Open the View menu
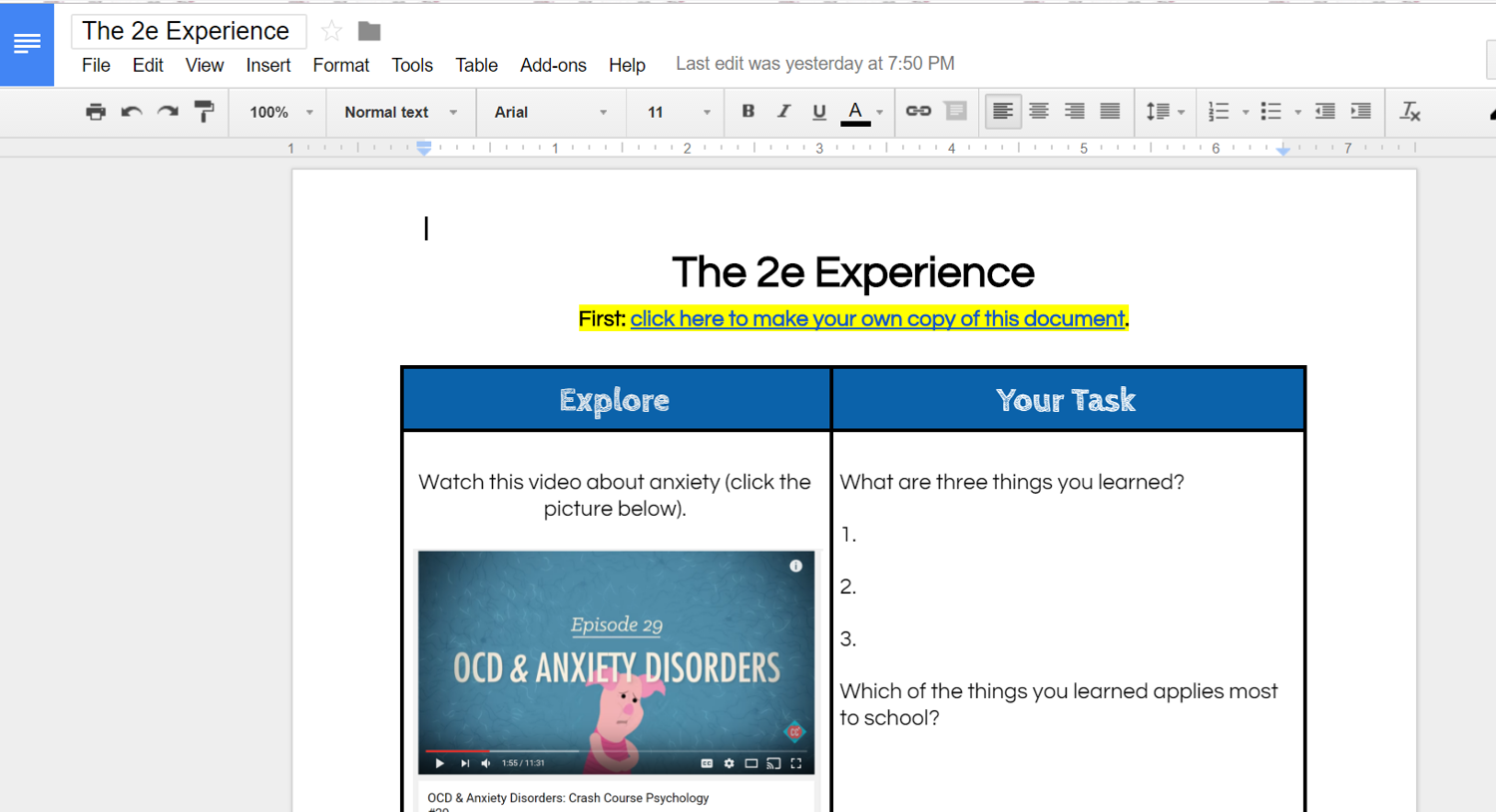The height and width of the screenshot is (812, 1496). tap(205, 66)
